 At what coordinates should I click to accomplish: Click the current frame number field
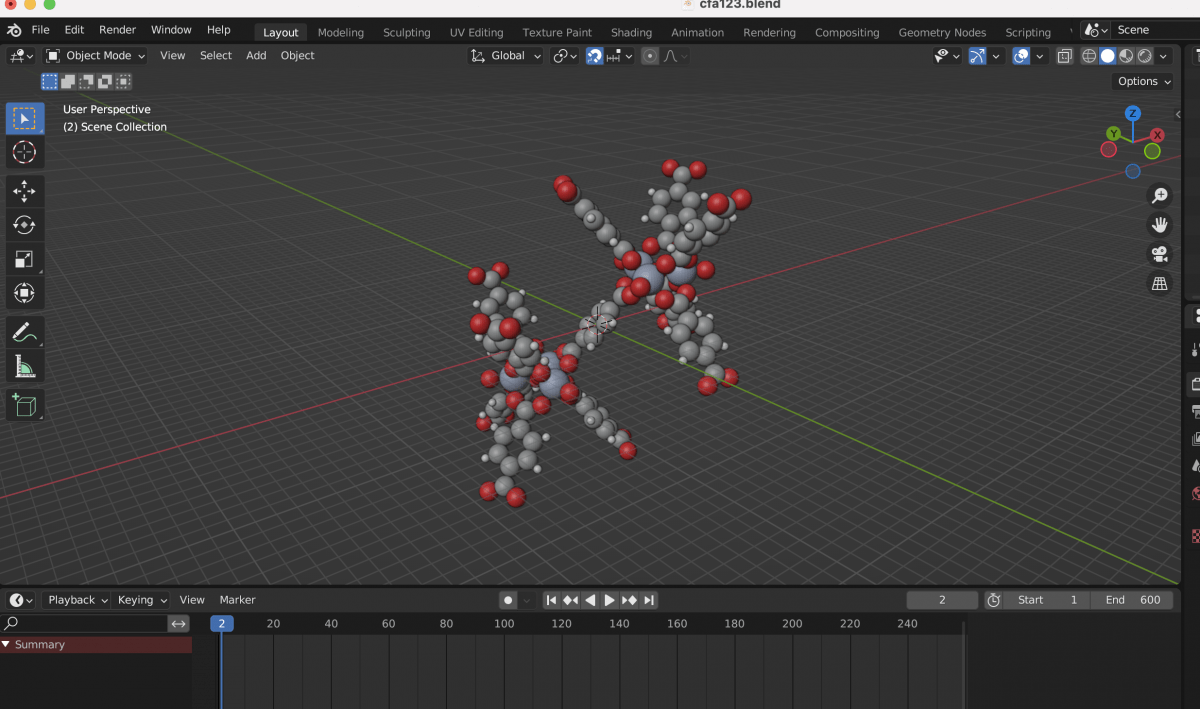point(942,600)
